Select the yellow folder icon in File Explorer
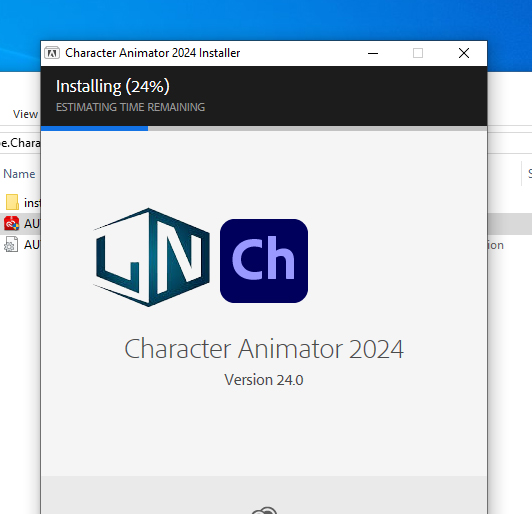The width and height of the screenshot is (532, 514). 12,202
